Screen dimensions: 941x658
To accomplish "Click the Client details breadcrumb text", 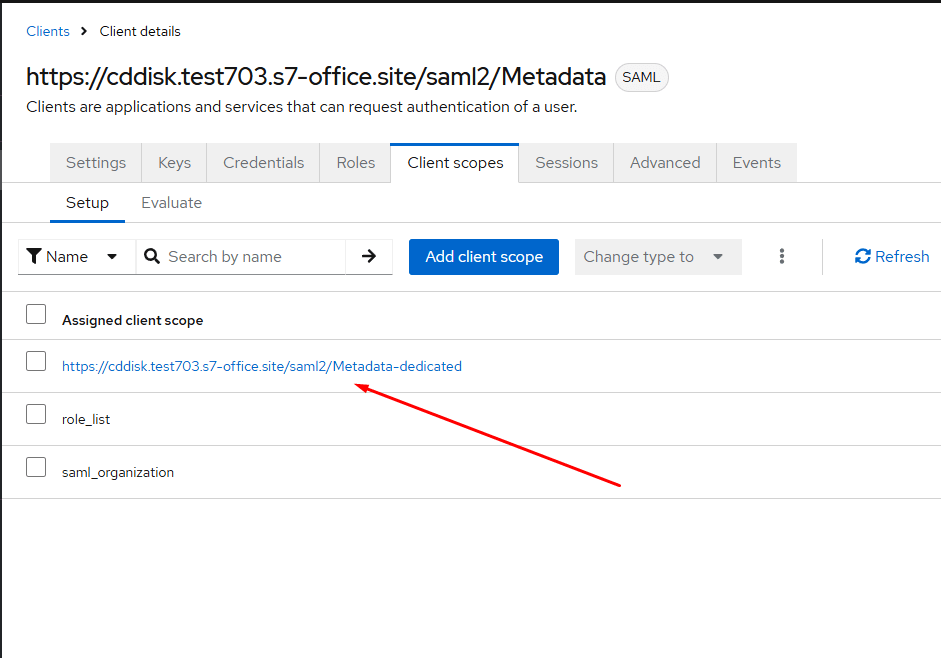I will pos(140,31).
